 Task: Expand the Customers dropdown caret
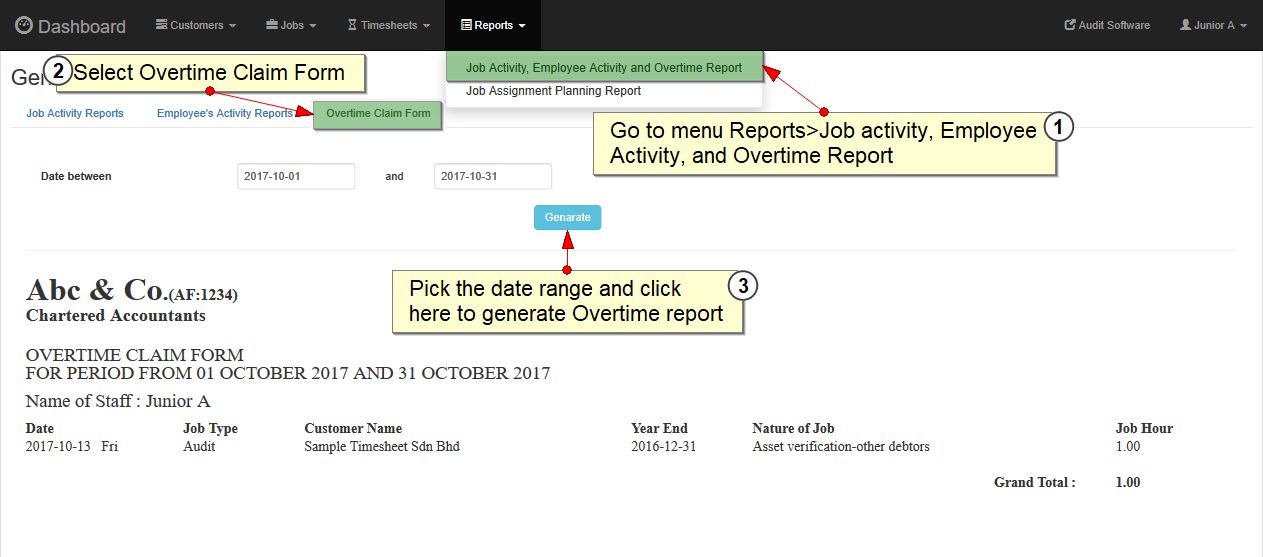pos(233,26)
